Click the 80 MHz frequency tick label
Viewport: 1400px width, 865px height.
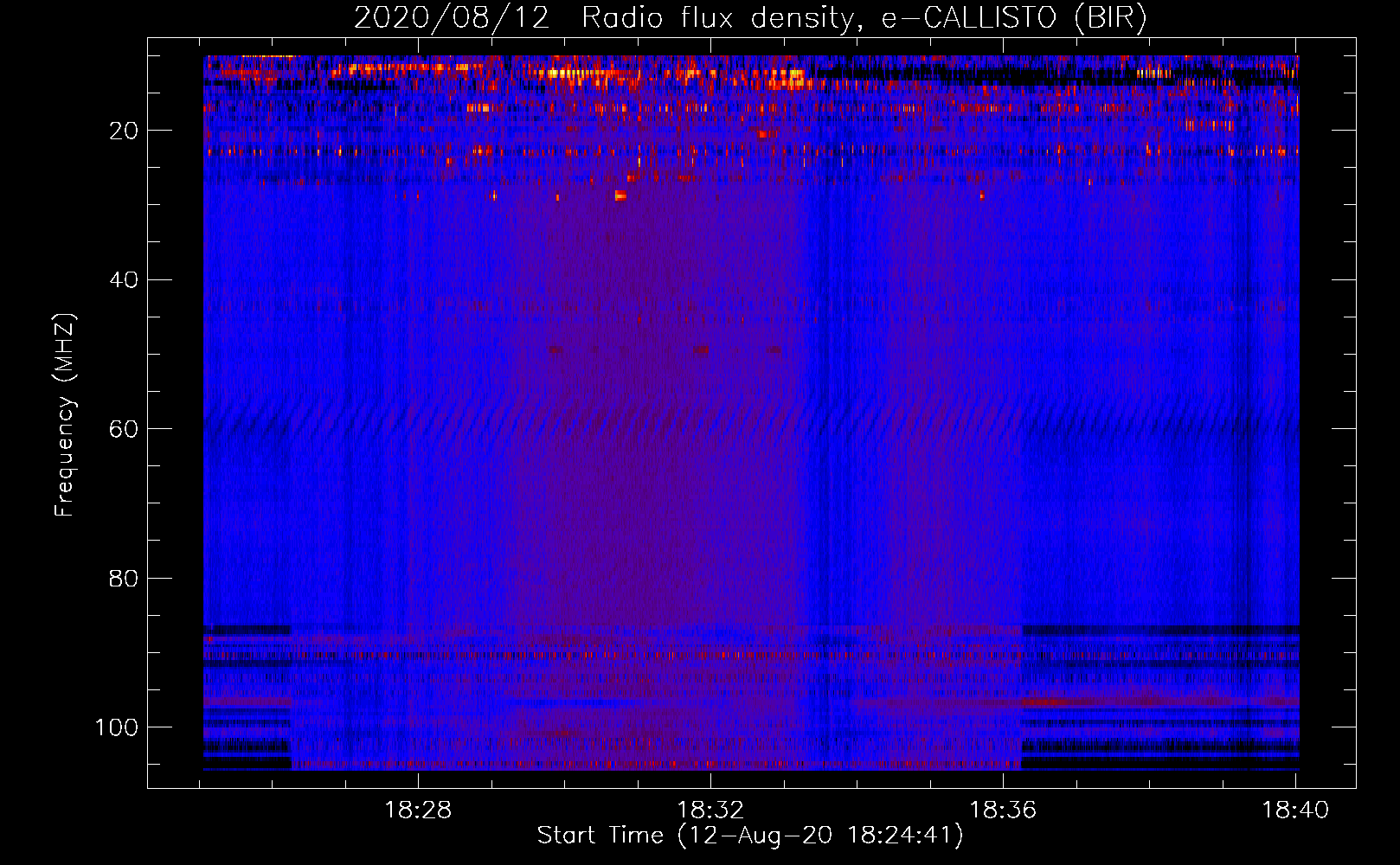[124, 578]
